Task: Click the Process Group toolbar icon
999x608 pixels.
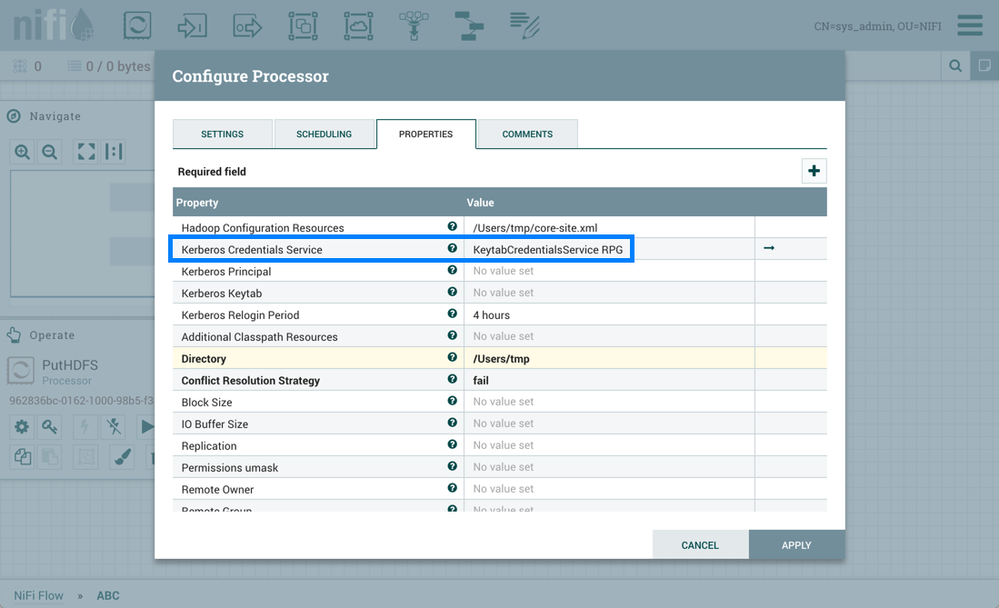Action: (302, 25)
